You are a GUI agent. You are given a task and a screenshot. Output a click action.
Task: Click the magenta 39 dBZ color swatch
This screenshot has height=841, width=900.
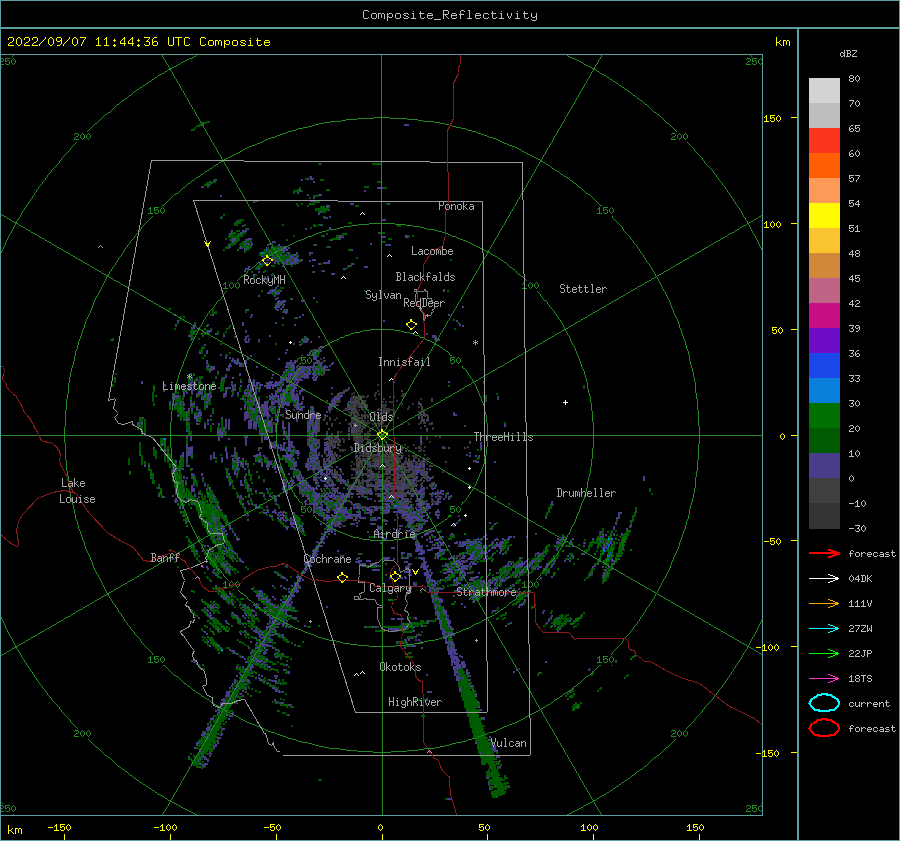(824, 316)
